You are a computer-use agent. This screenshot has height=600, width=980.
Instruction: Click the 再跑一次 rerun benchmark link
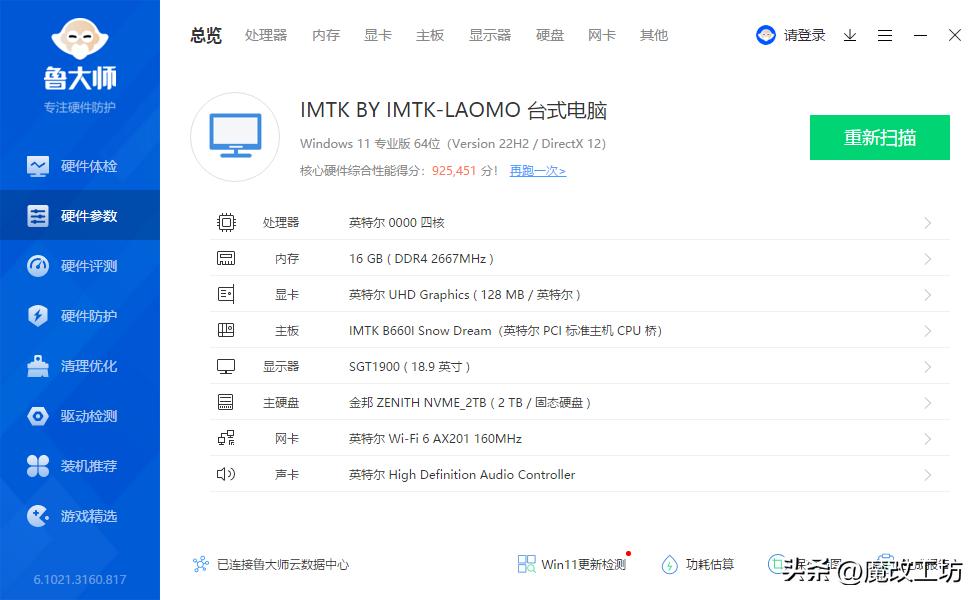(537, 171)
